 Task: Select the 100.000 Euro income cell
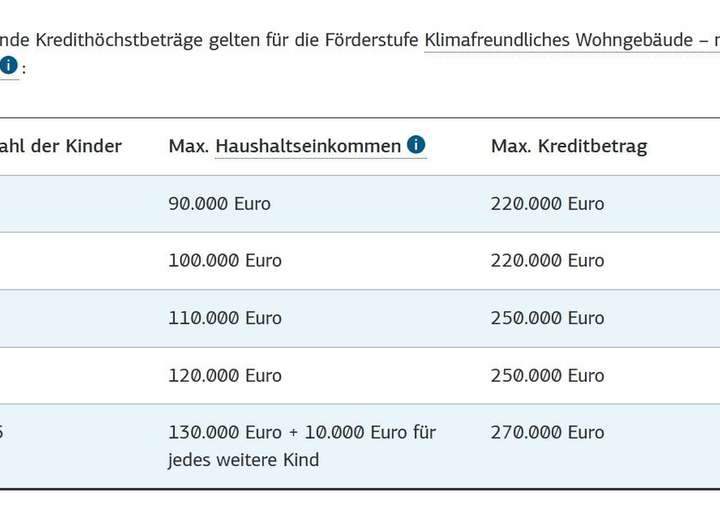224,261
